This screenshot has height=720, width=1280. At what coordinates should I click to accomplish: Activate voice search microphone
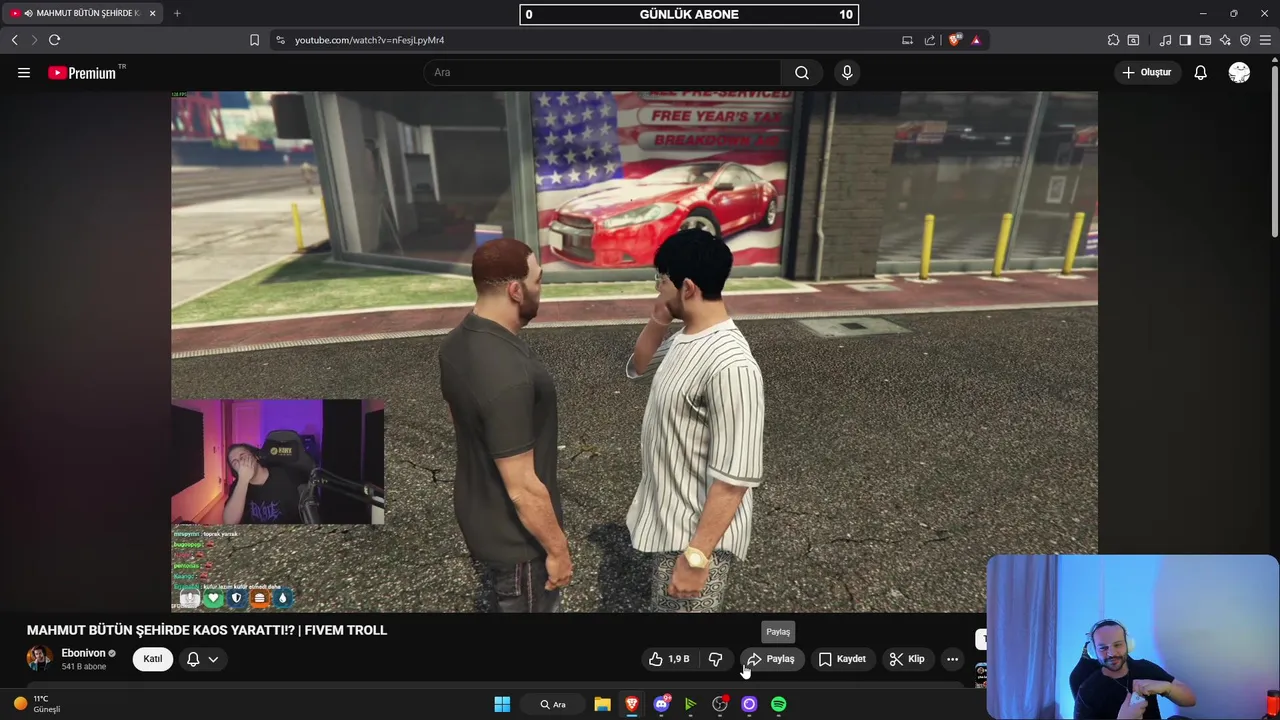click(847, 72)
